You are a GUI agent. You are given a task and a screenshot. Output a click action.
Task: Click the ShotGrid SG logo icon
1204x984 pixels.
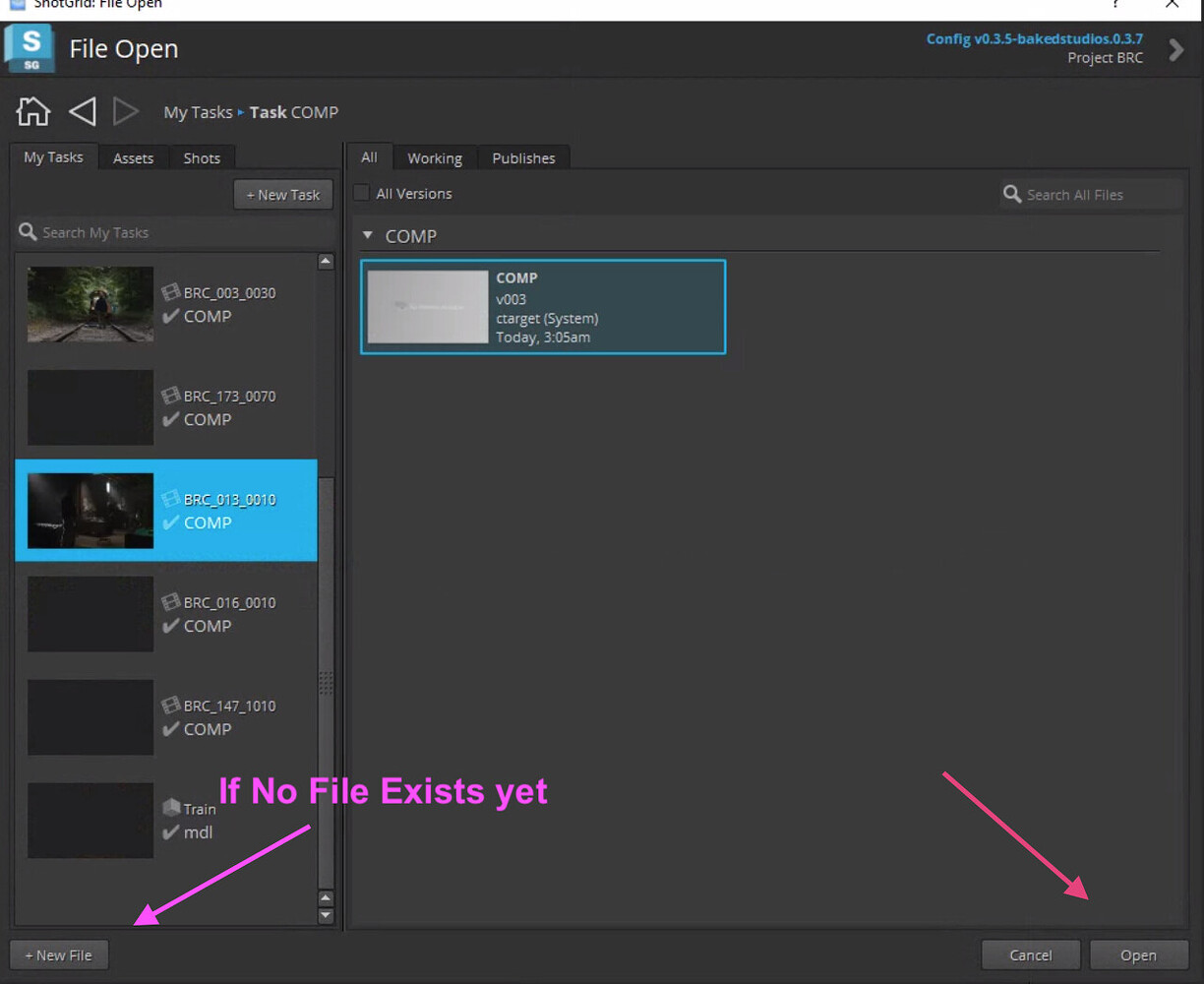[30, 48]
